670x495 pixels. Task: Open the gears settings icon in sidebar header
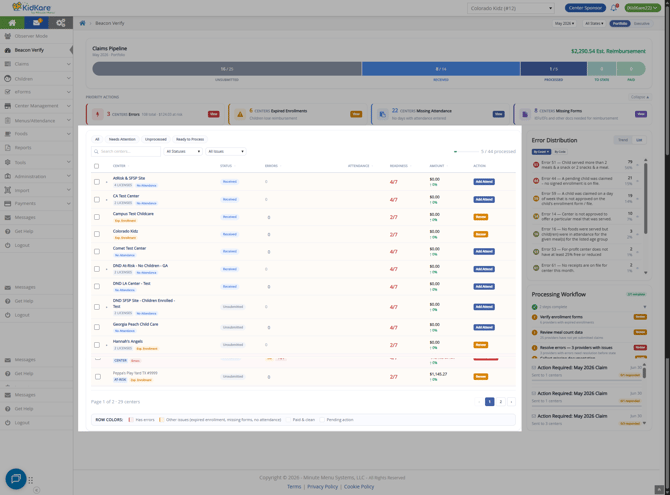coord(61,23)
